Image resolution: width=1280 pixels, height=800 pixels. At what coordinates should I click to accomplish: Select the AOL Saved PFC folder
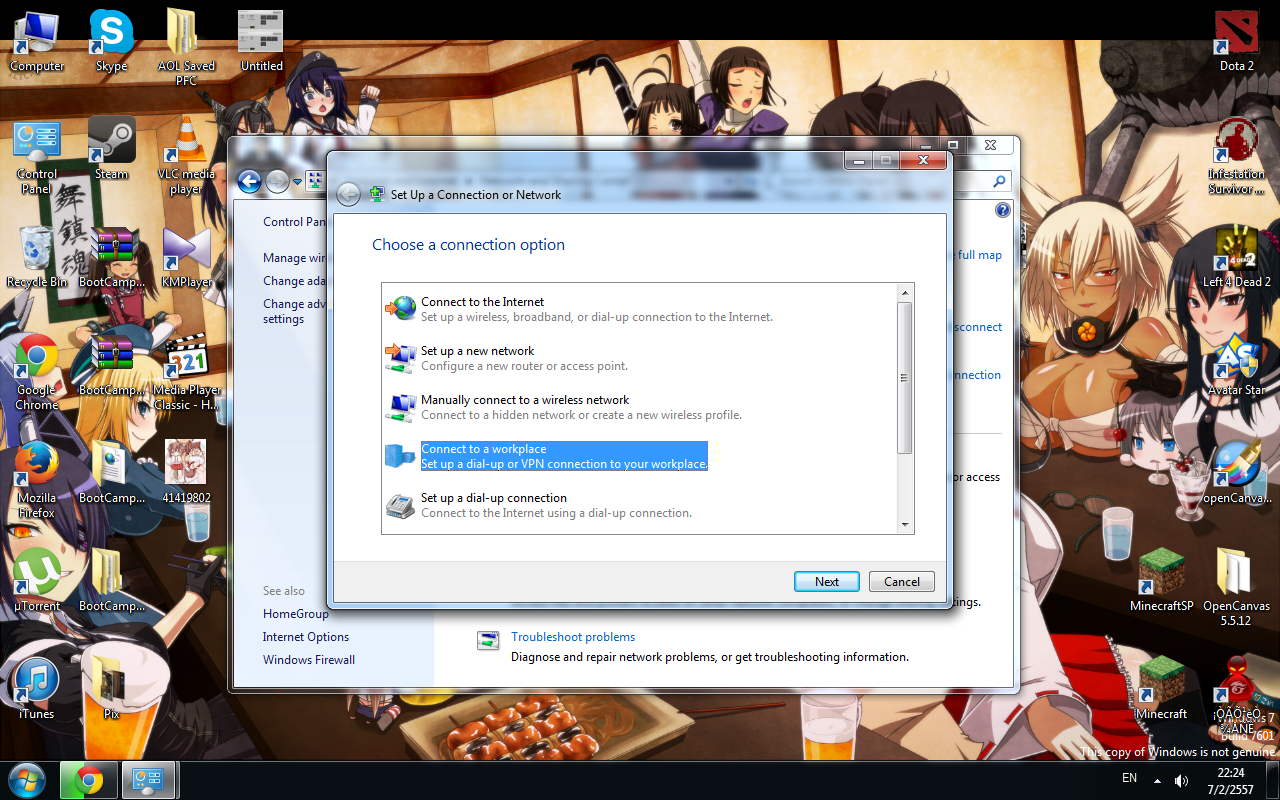pyautogui.click(x=186, y=47)
